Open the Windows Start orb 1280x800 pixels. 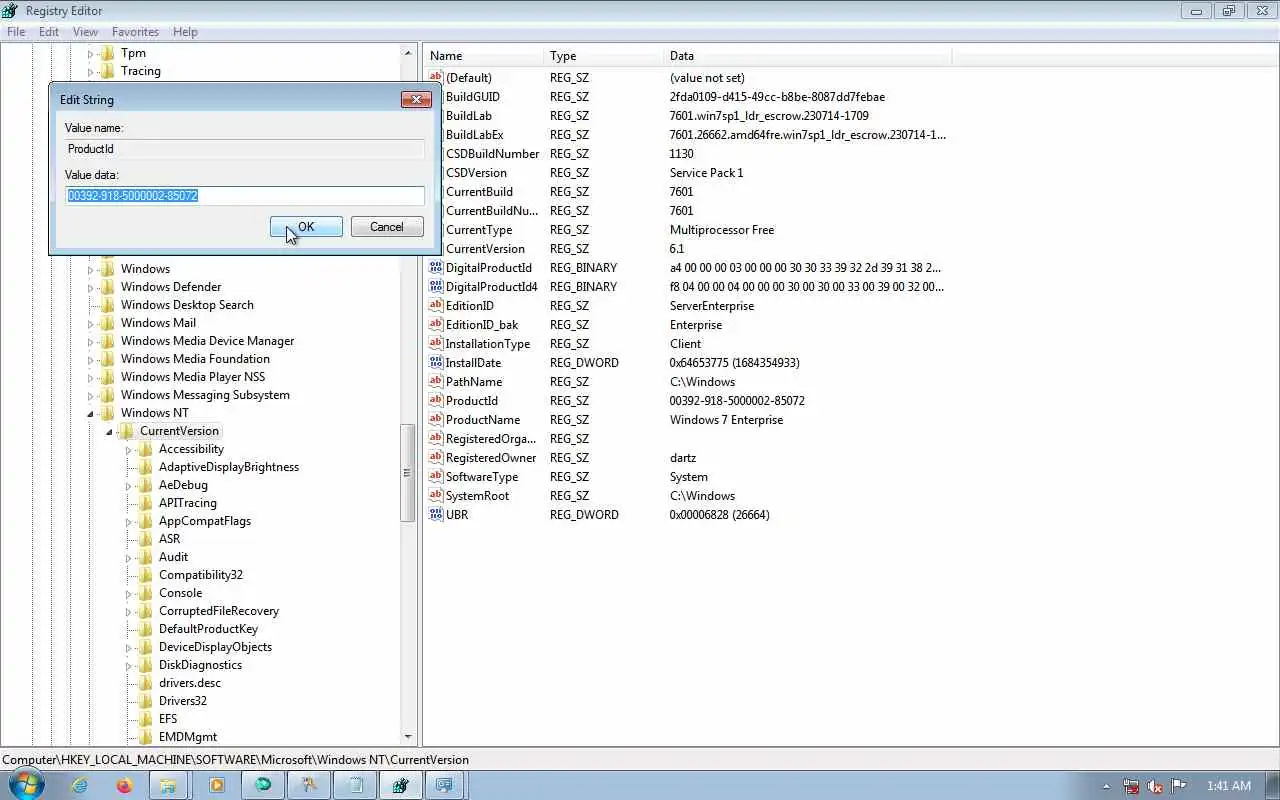pyautogui.click(x=26, y=785)
